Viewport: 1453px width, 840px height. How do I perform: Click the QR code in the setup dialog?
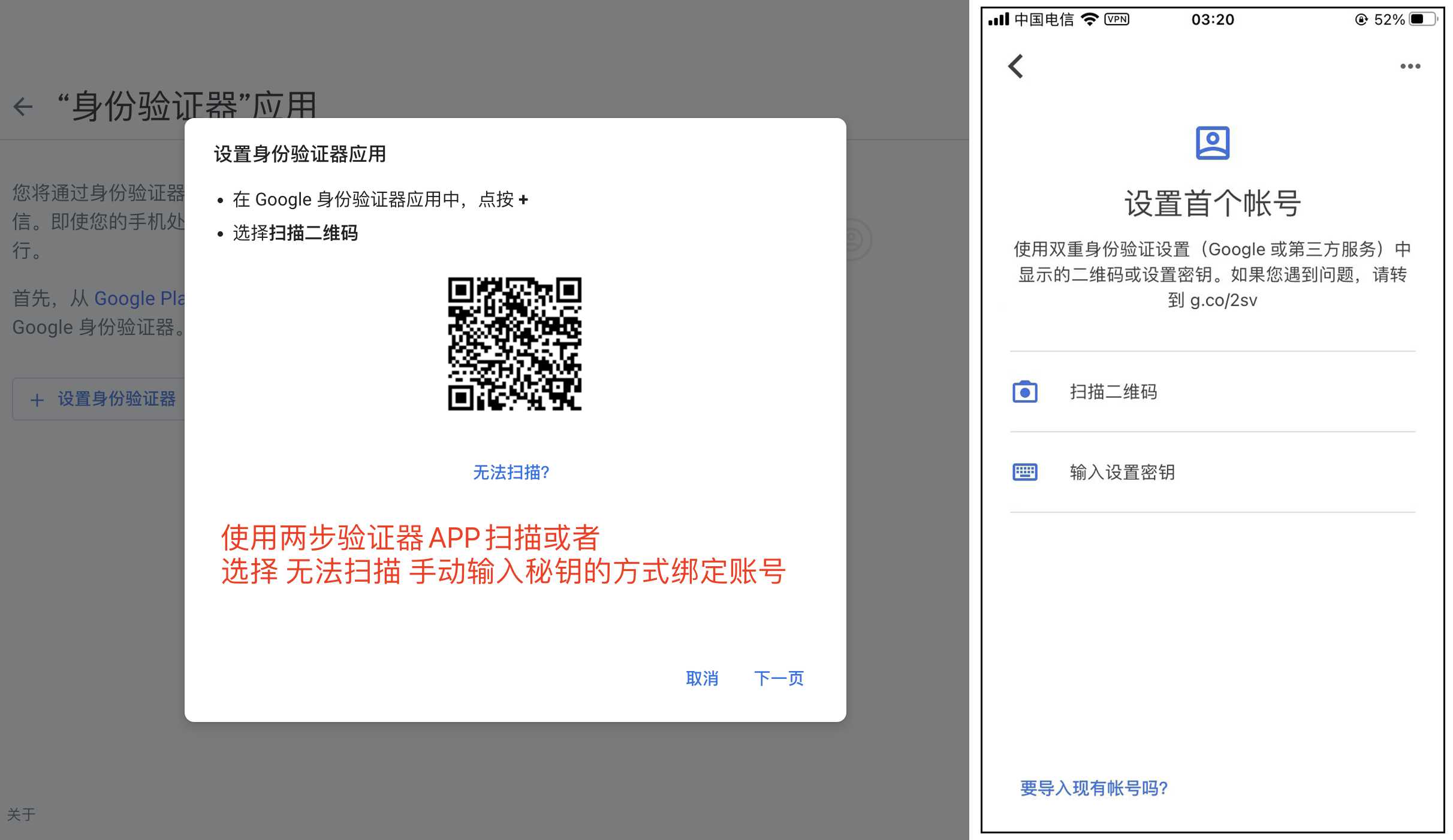[x=514, y=343]
